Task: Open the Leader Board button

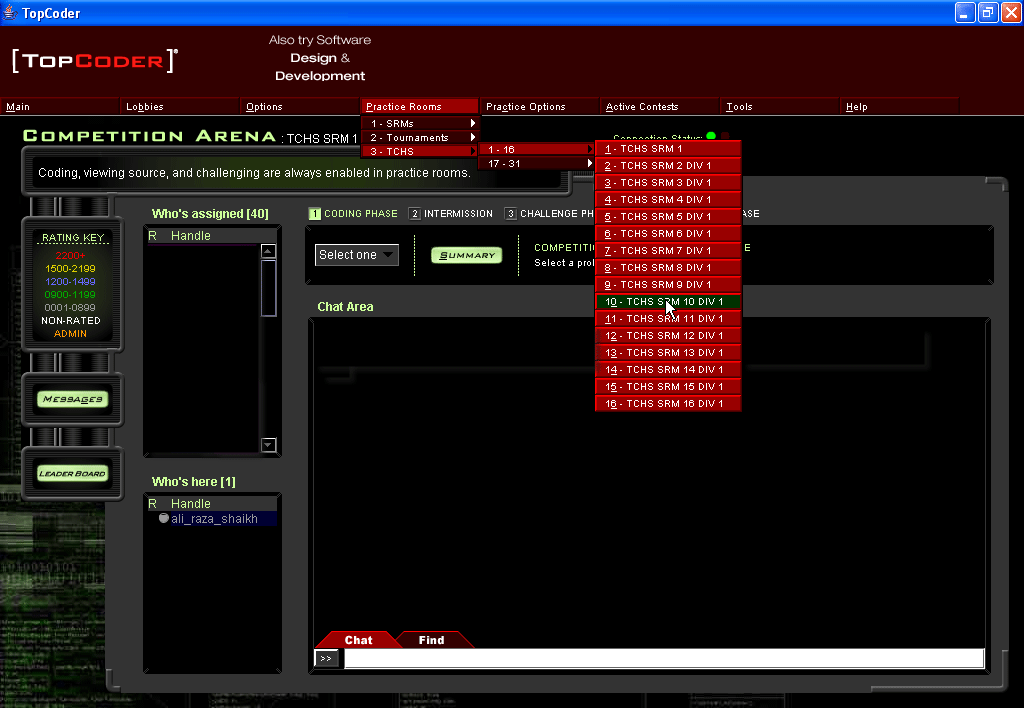Action: pos(73,474)
